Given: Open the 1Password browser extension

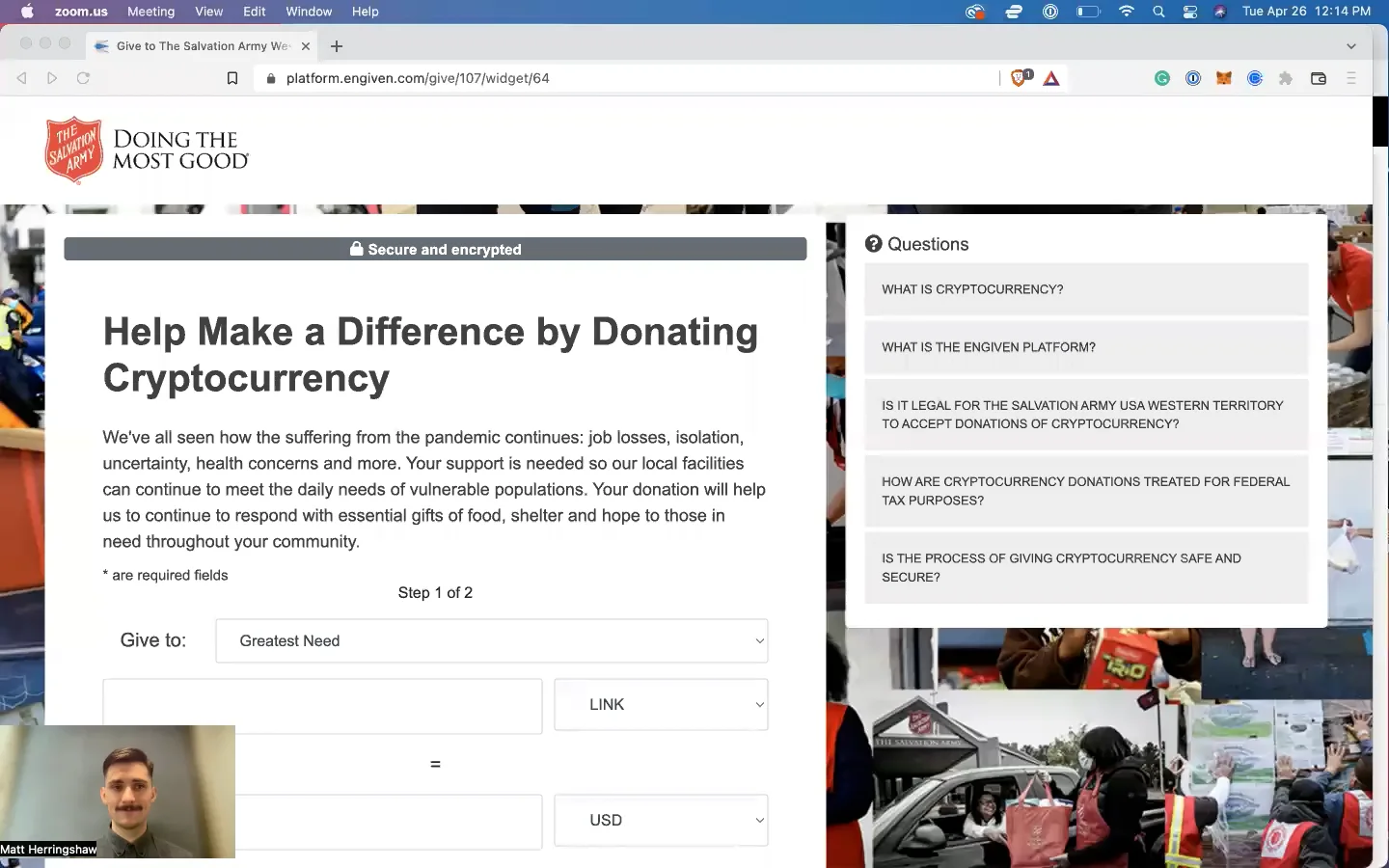Looking at the screenshot, I should tap(1193, 78).
